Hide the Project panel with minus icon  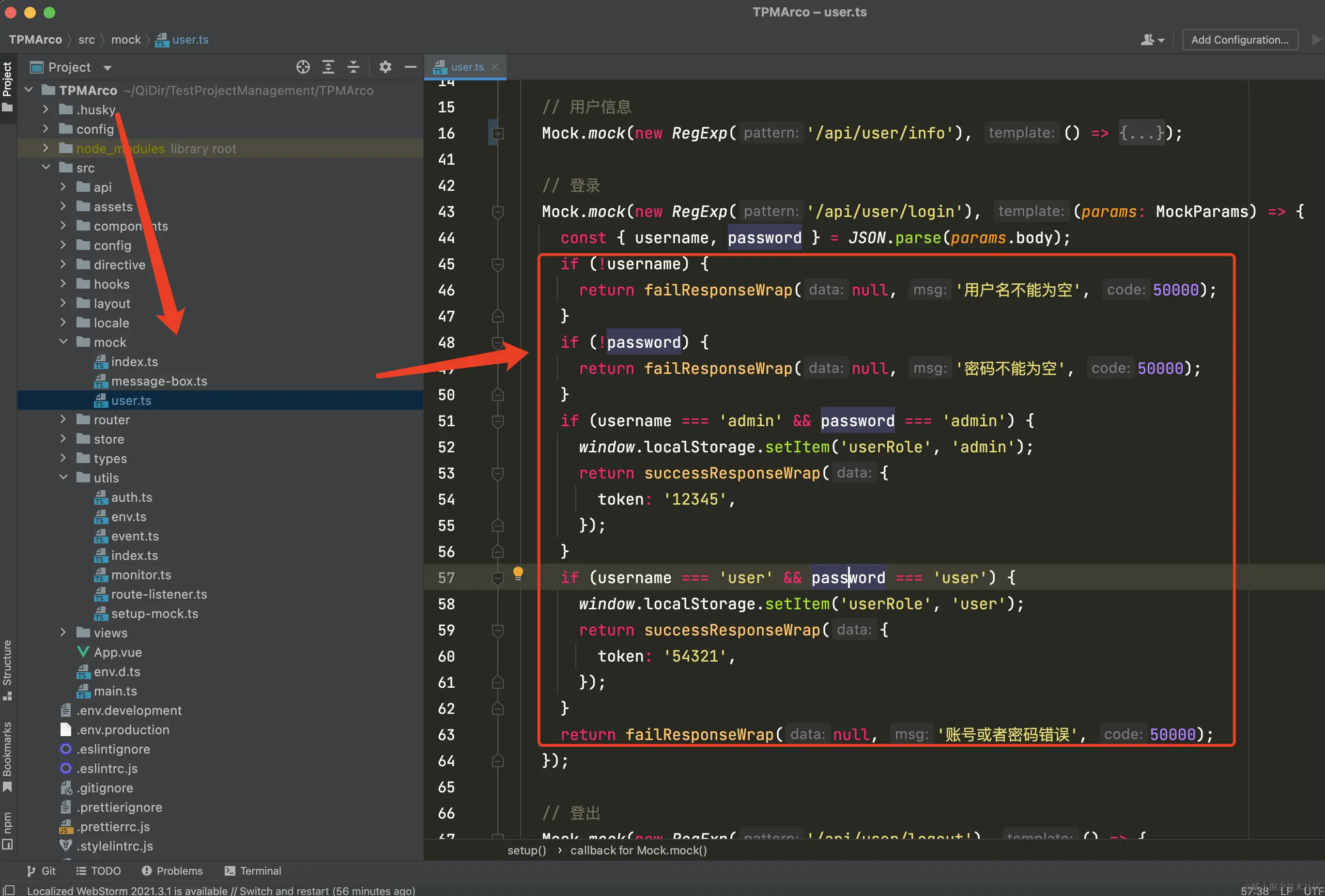pos(411,67)
